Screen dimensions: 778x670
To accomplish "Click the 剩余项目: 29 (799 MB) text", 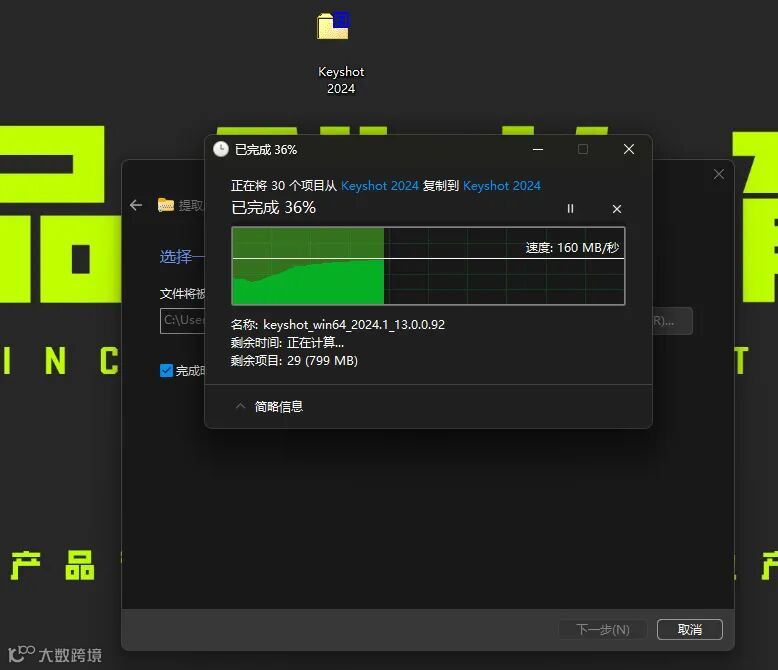I will coord(294,361).
